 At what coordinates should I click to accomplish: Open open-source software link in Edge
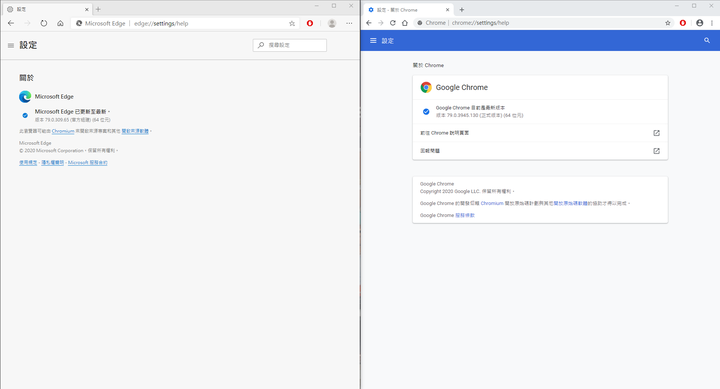pos(135,131)
